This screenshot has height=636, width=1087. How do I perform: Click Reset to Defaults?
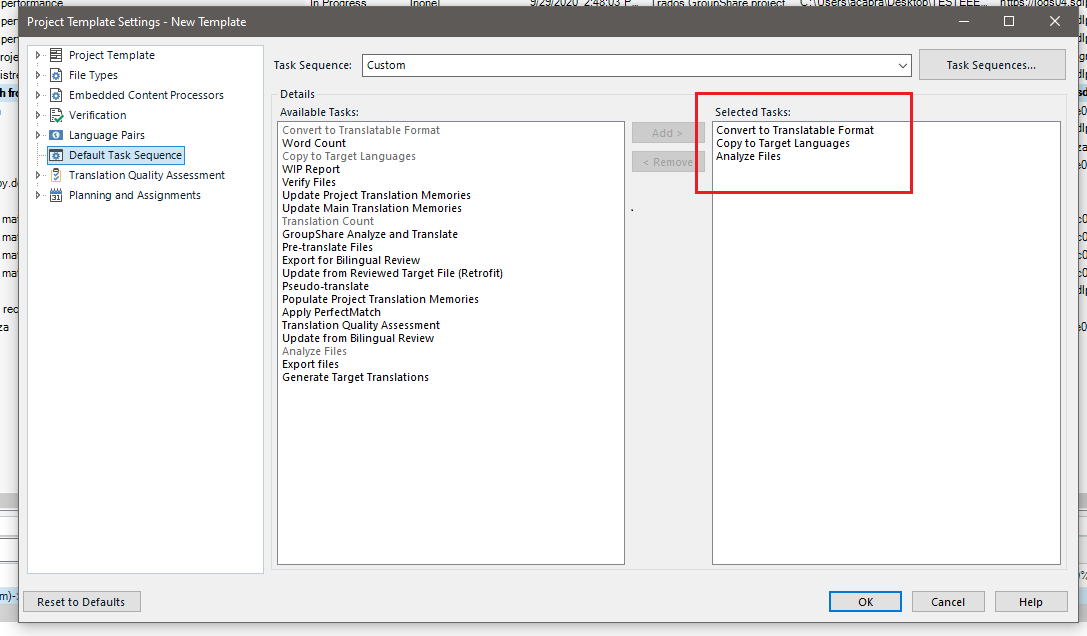(x=81, y=602)
